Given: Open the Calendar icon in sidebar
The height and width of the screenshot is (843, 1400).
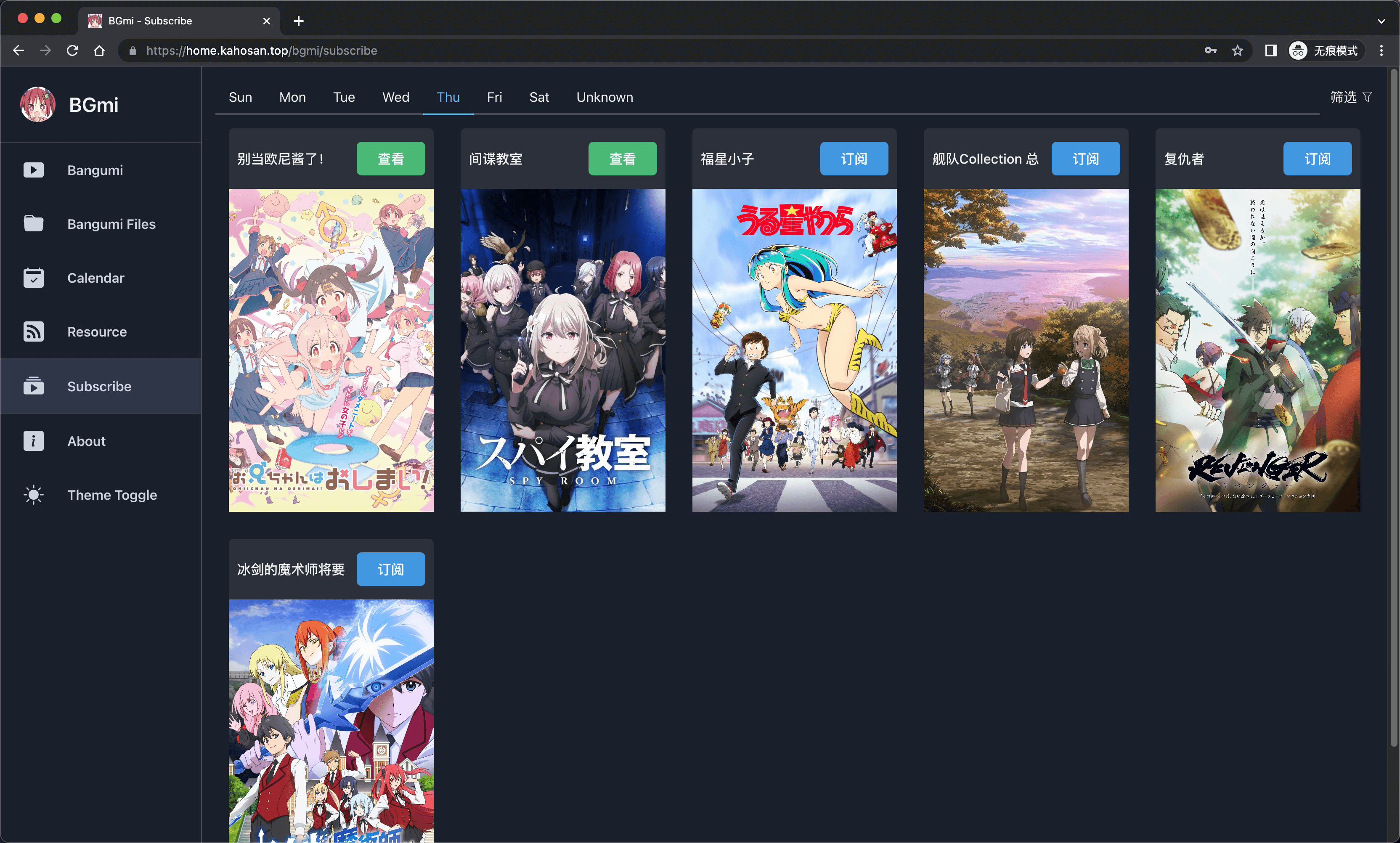Looking at the screenshot, I should pos(34,278).
